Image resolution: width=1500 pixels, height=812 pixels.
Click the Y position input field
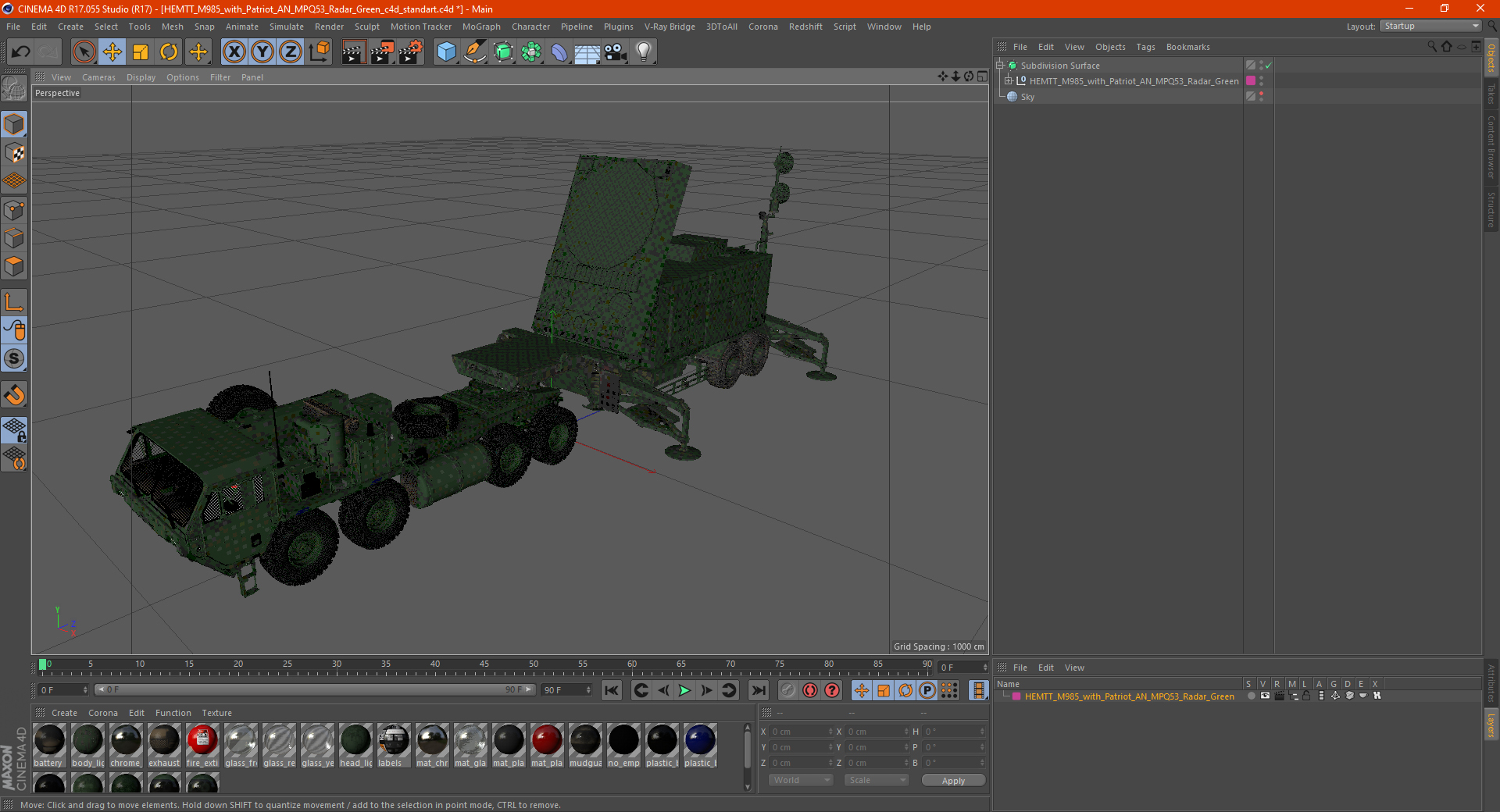click(x=802, y=747)
